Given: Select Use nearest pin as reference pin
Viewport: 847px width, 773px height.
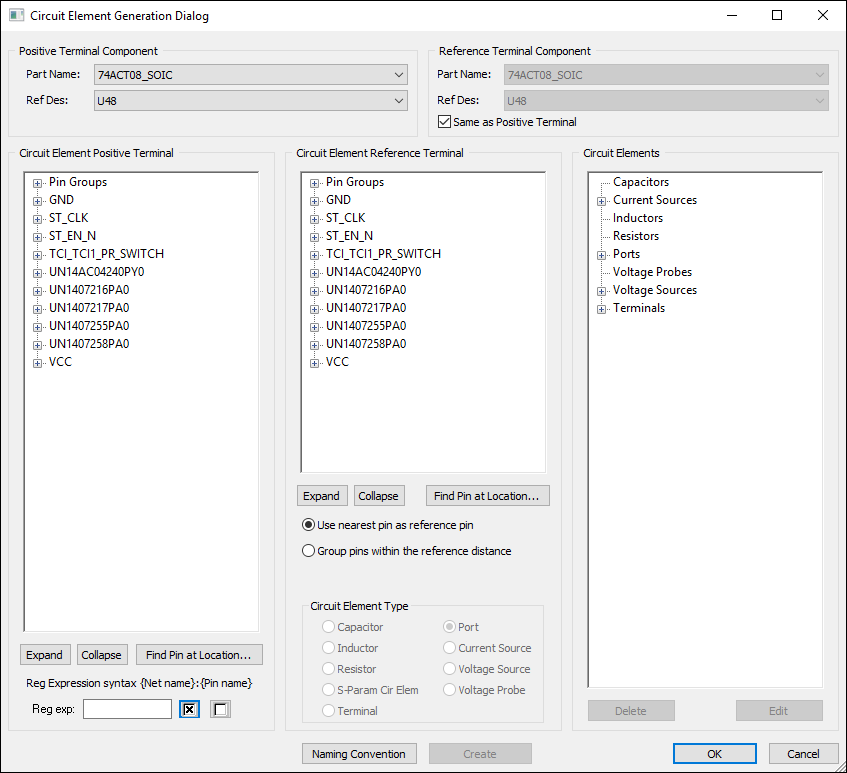Looking at the screenshot, I should 308,525.
